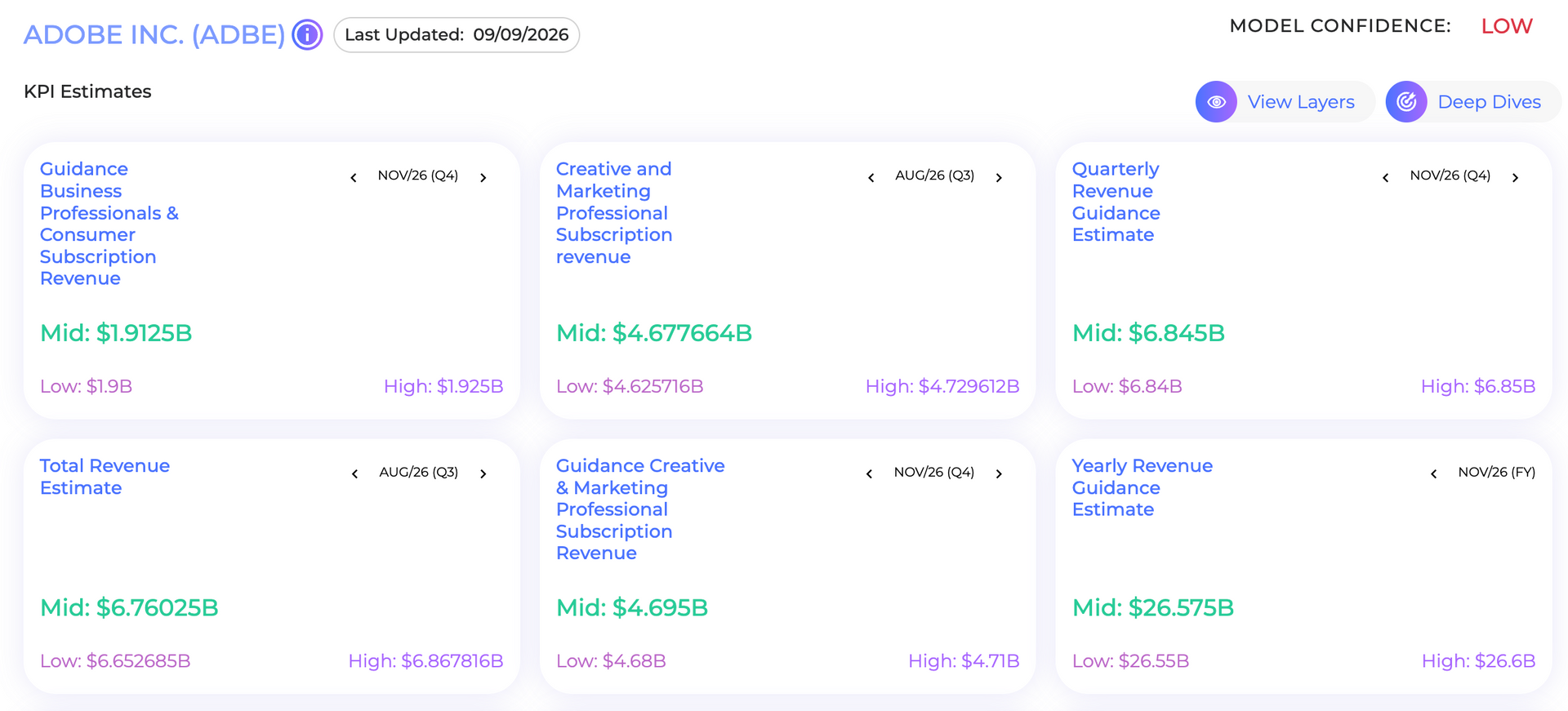Click NOV/26 (FY) period on Yearly Revenue card
Viewport: 1568px width, 711px height.
pyautogui.click(x=1497, y=473)
